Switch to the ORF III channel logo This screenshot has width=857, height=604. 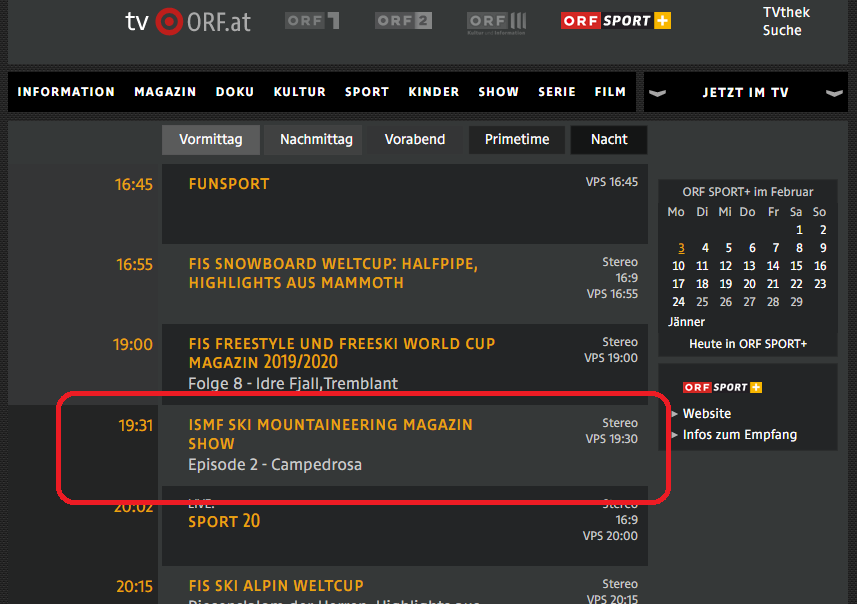tap(496, 22)
